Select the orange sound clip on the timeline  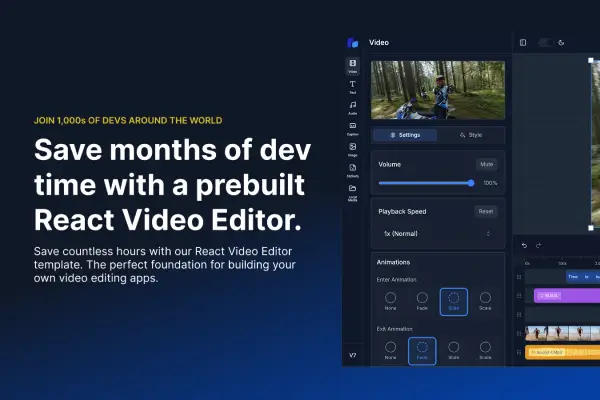coord(562,352)
